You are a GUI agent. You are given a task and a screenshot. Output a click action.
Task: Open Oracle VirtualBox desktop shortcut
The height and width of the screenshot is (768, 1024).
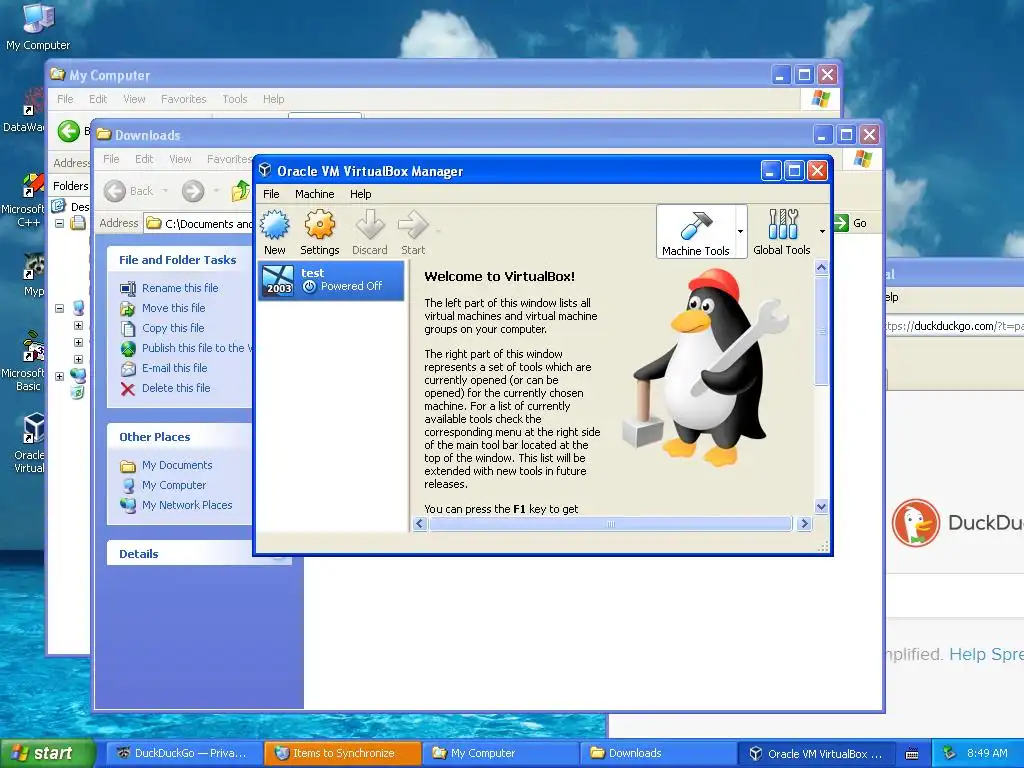click(x=29, y=444)
